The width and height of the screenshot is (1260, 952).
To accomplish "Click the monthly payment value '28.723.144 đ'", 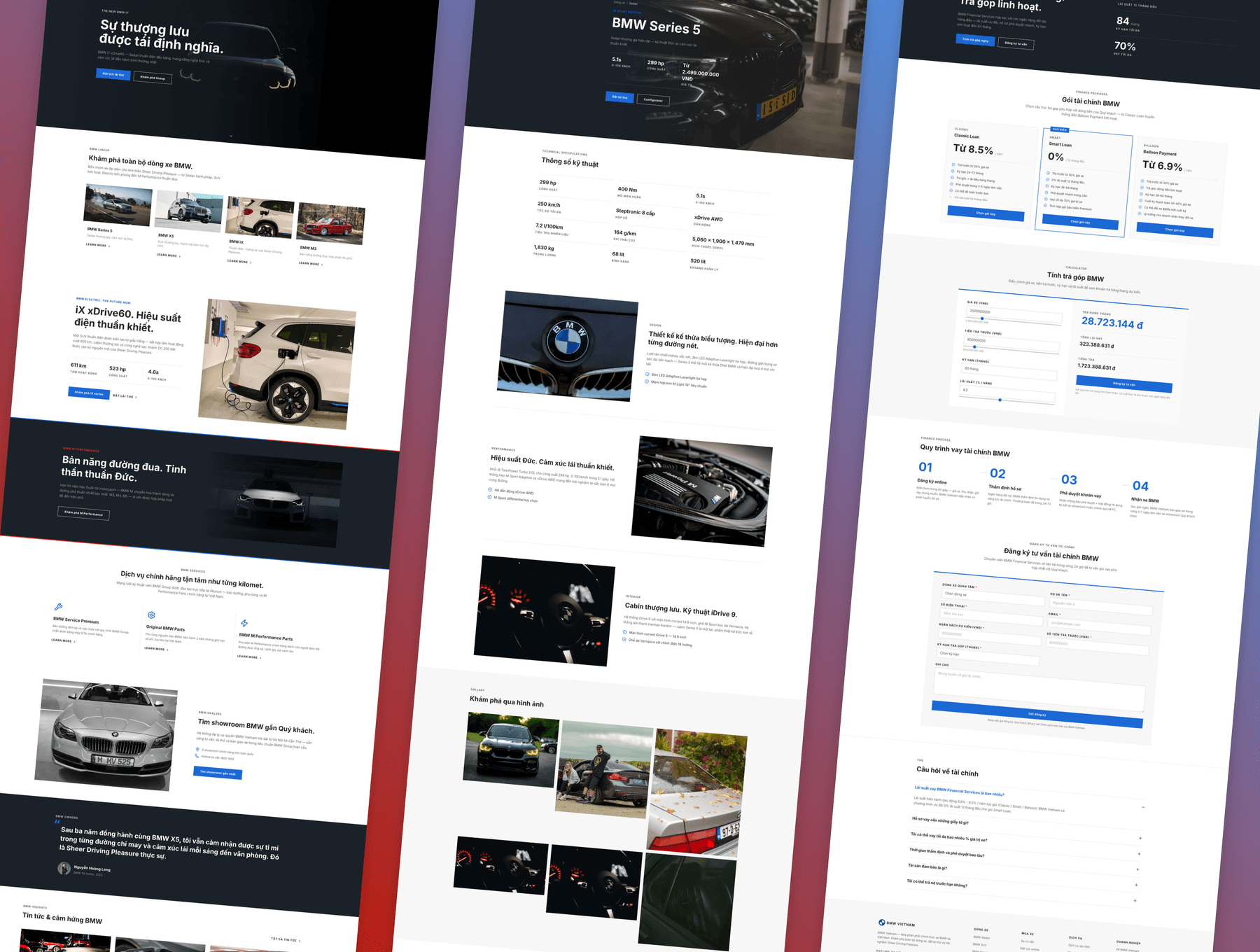I will (x=1112, y=323).
